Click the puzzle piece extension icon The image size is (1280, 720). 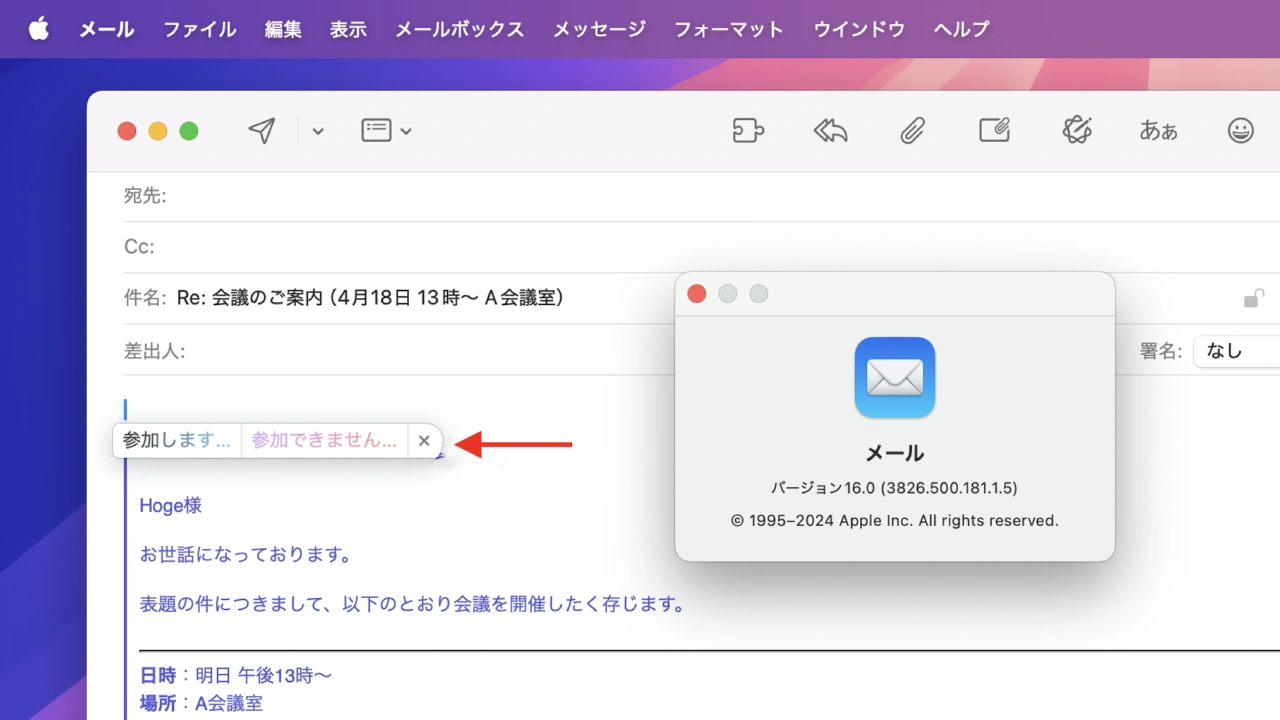pyautogui.click(x=748, y=131)
